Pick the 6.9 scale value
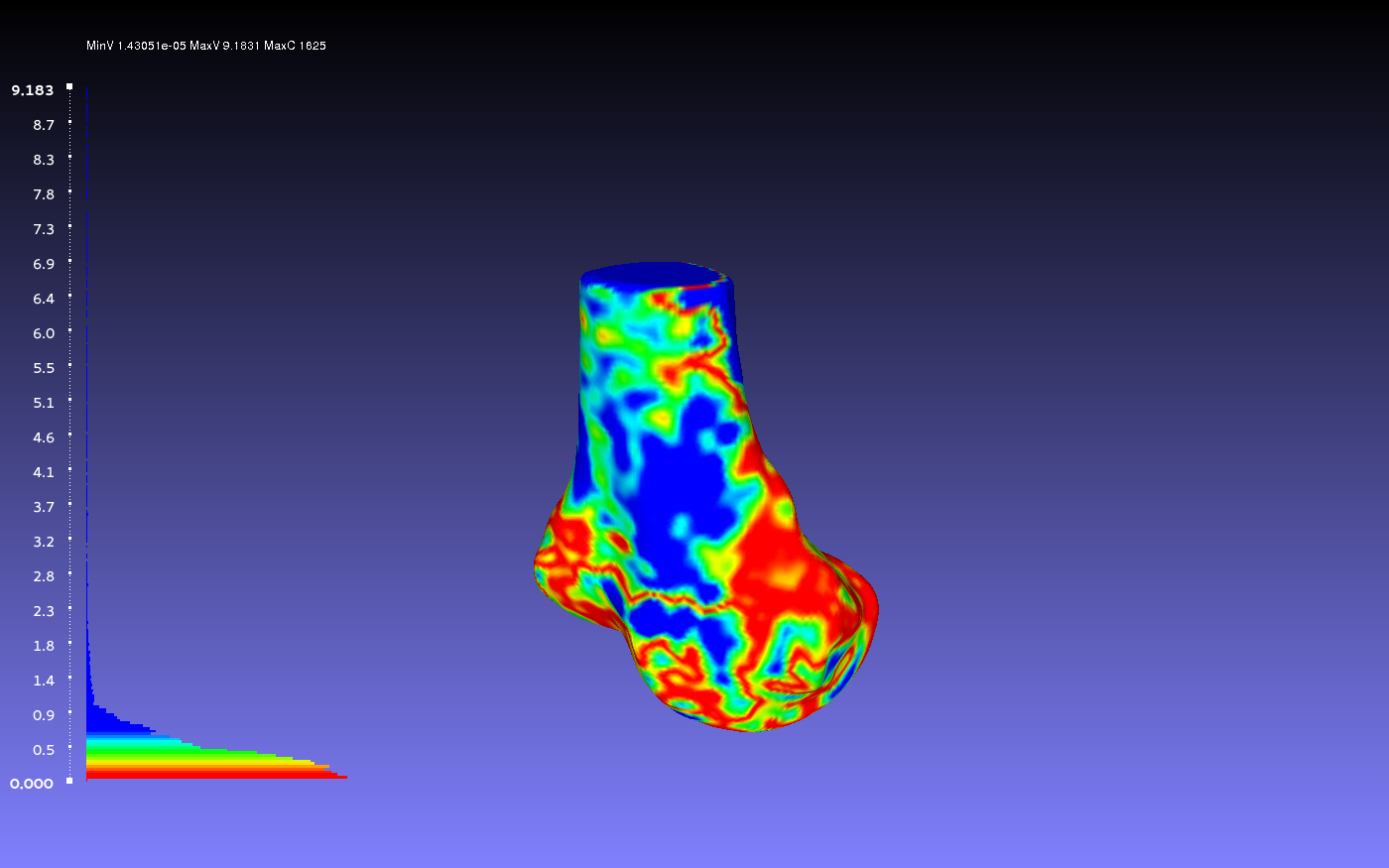Image resolution: width=1389 pixels, height=868 pixels. (x=44, y=264)
